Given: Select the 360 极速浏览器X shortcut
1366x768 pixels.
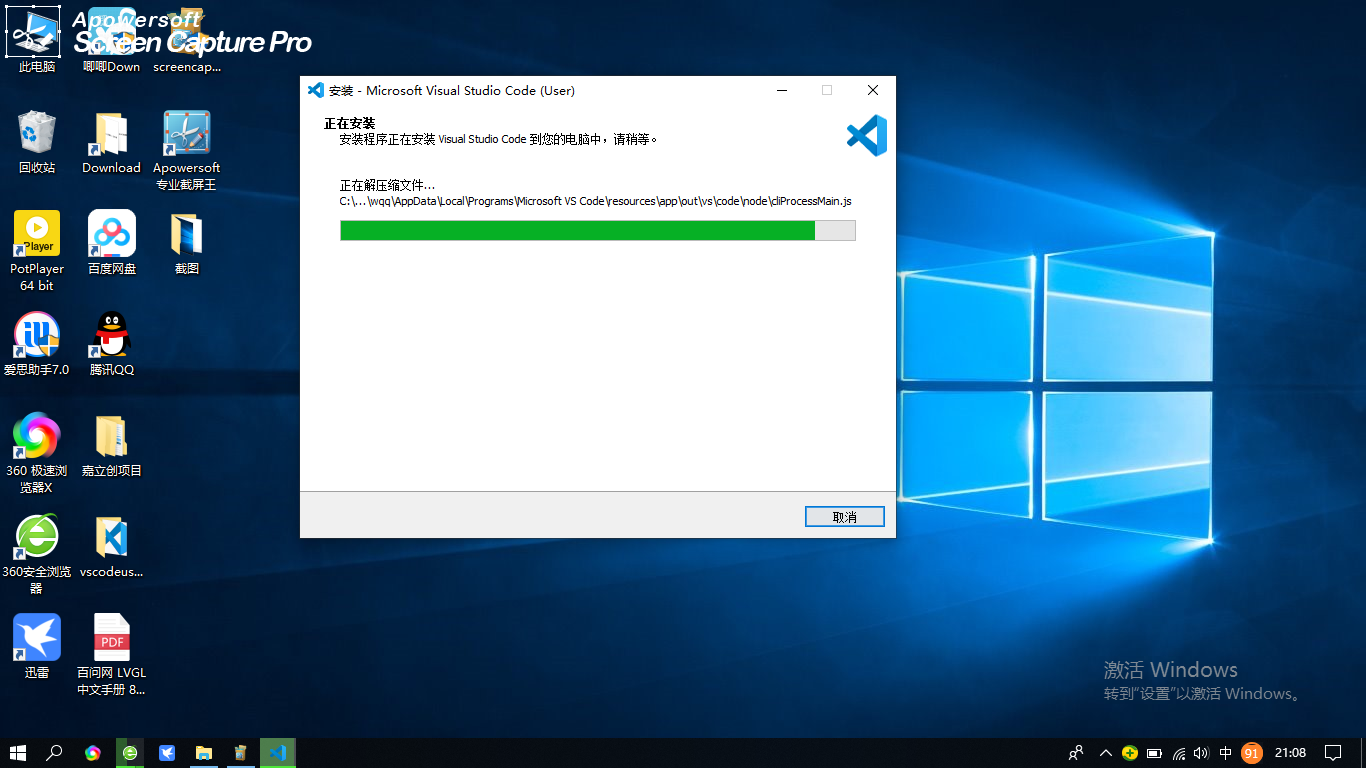Looking at the screenshot, I should tap(37, 453).
